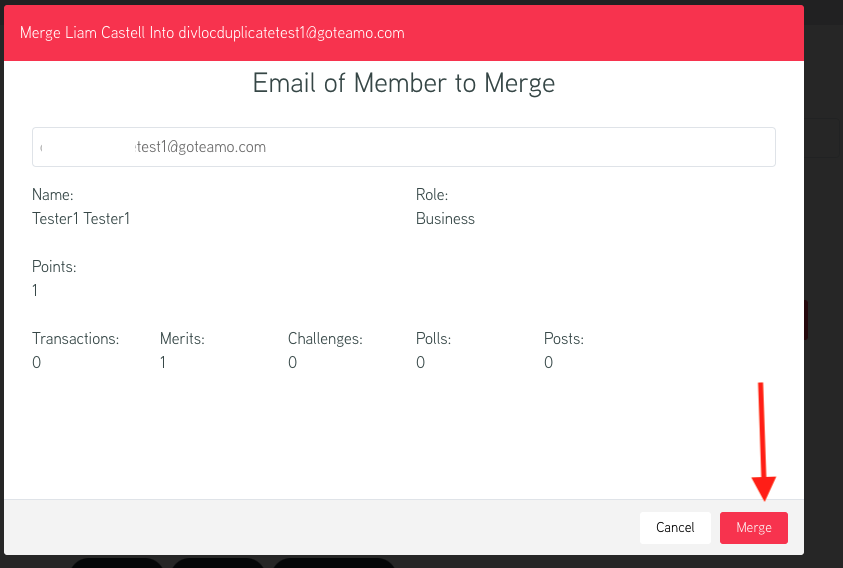
Task: Dismiss the dialog with the Cancel button
Action: click(675, 528)
